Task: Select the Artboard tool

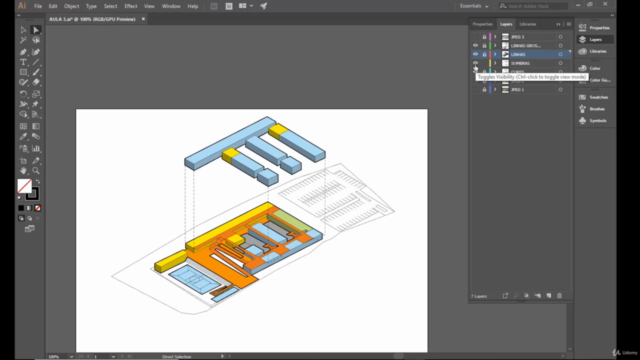Action: (23, 160)
